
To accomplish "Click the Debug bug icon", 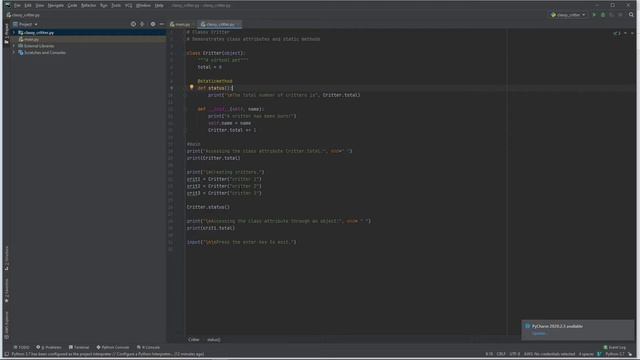I will 603,15.
